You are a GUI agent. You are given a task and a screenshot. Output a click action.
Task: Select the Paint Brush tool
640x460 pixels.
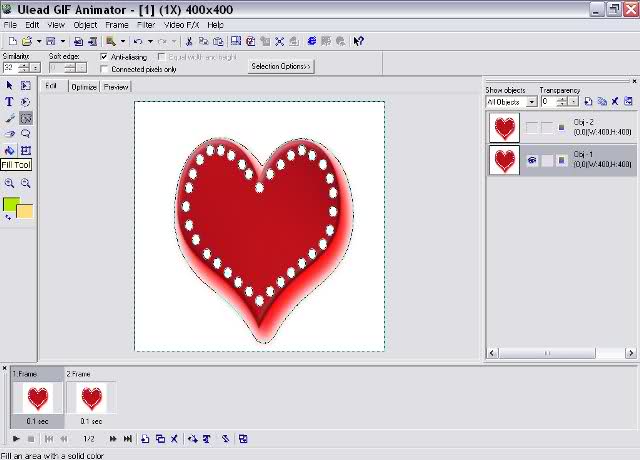coord(9,118)
